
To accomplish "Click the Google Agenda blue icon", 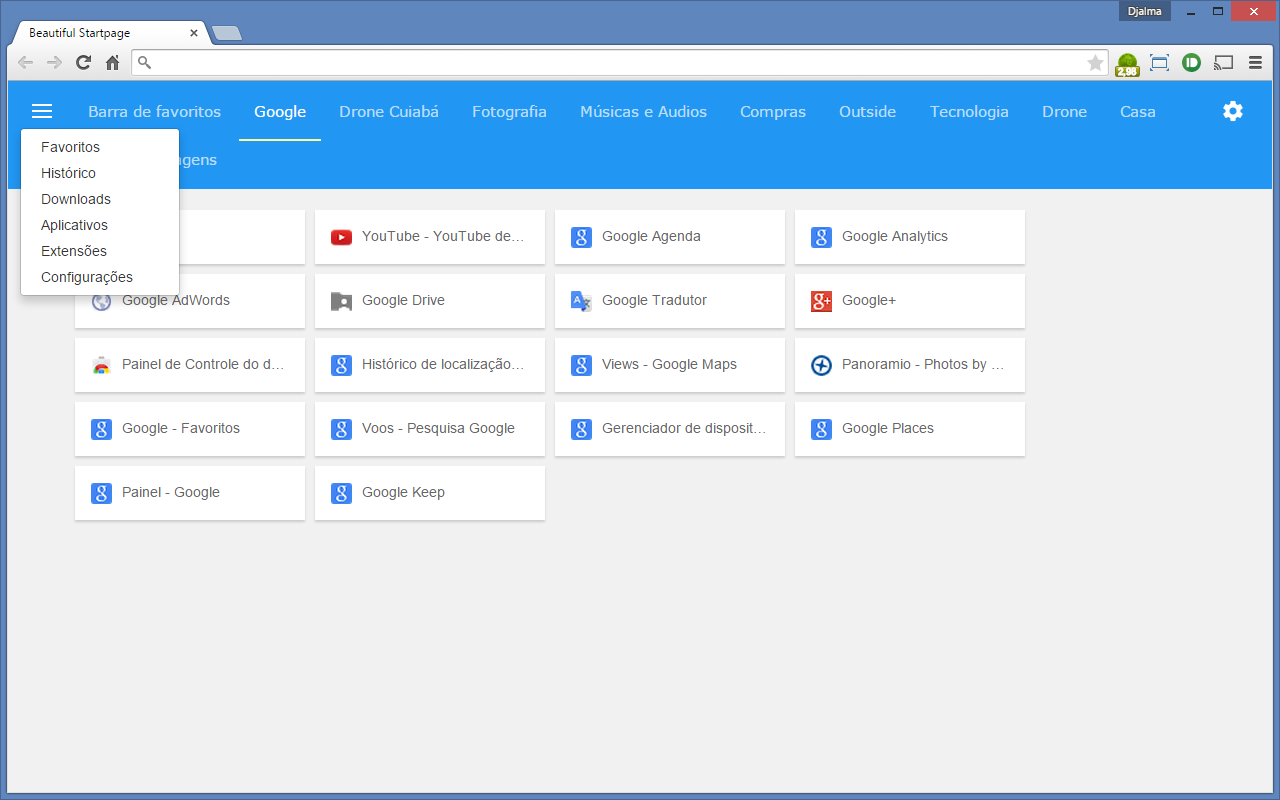I will coord(581,237).
